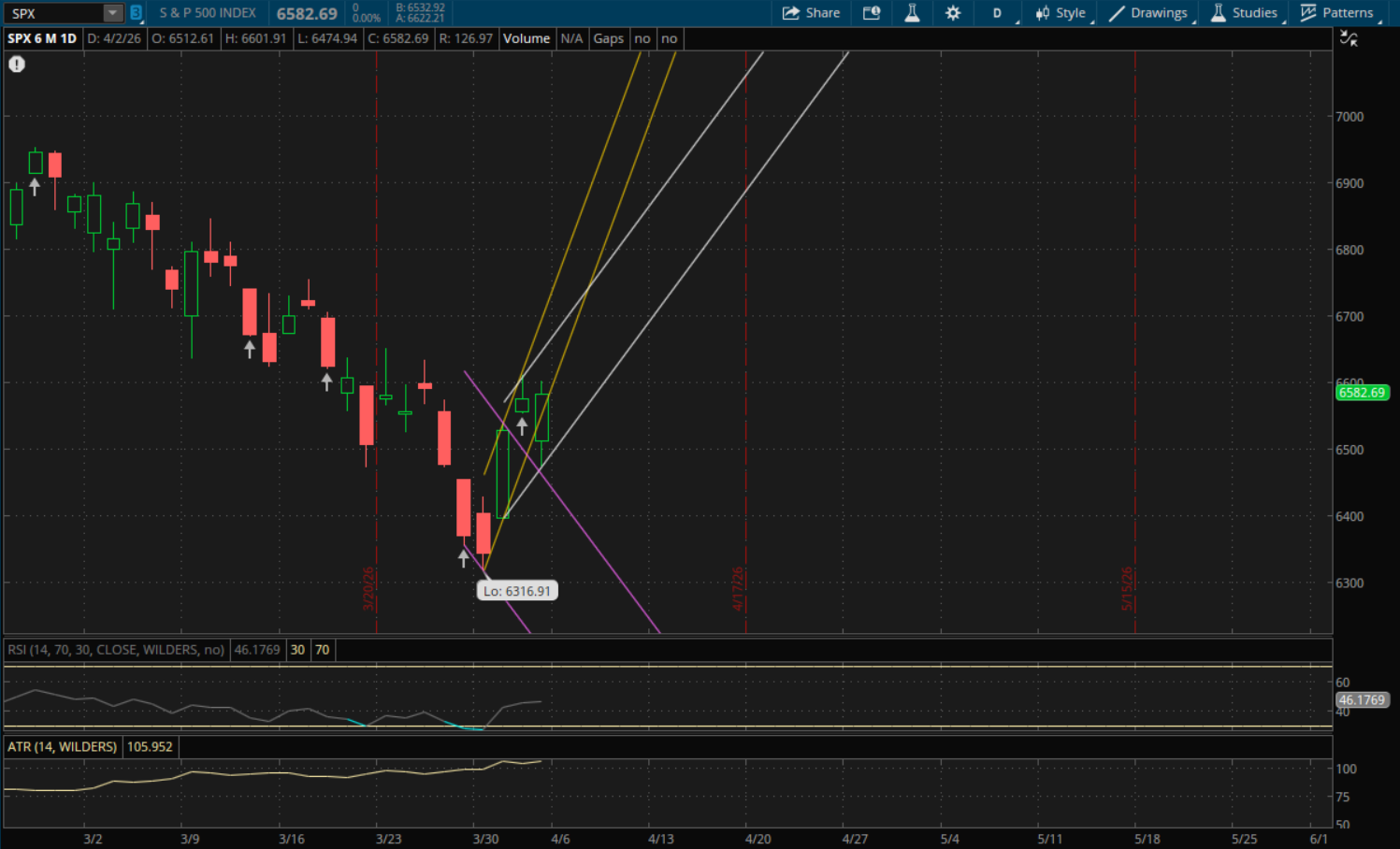This screenshot has width=1400, height=849.
Task: Open chart settings gear icon
Action: 953,13
